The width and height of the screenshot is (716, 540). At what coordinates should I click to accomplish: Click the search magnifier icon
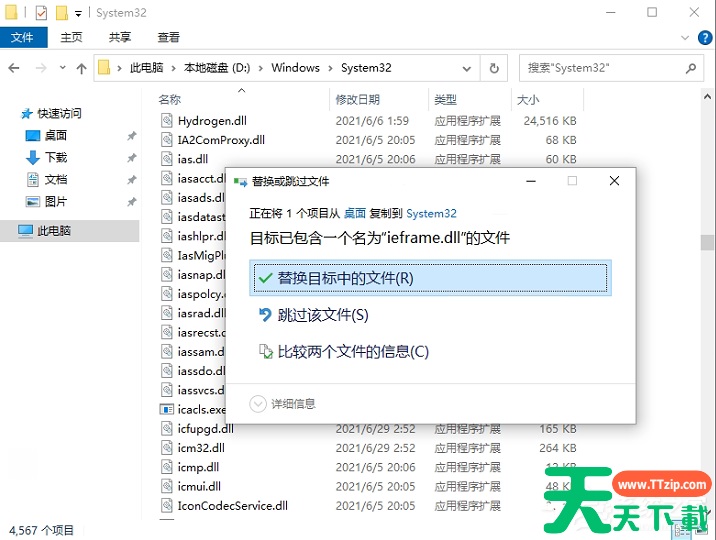691,68
